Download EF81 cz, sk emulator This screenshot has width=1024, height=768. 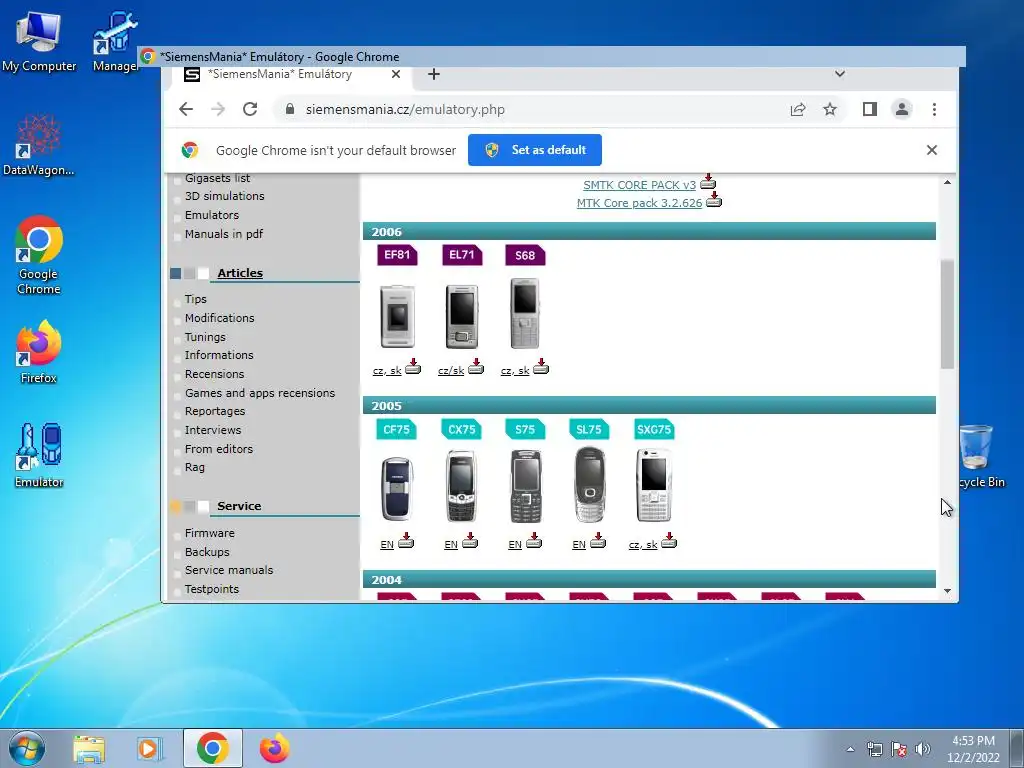387,371
